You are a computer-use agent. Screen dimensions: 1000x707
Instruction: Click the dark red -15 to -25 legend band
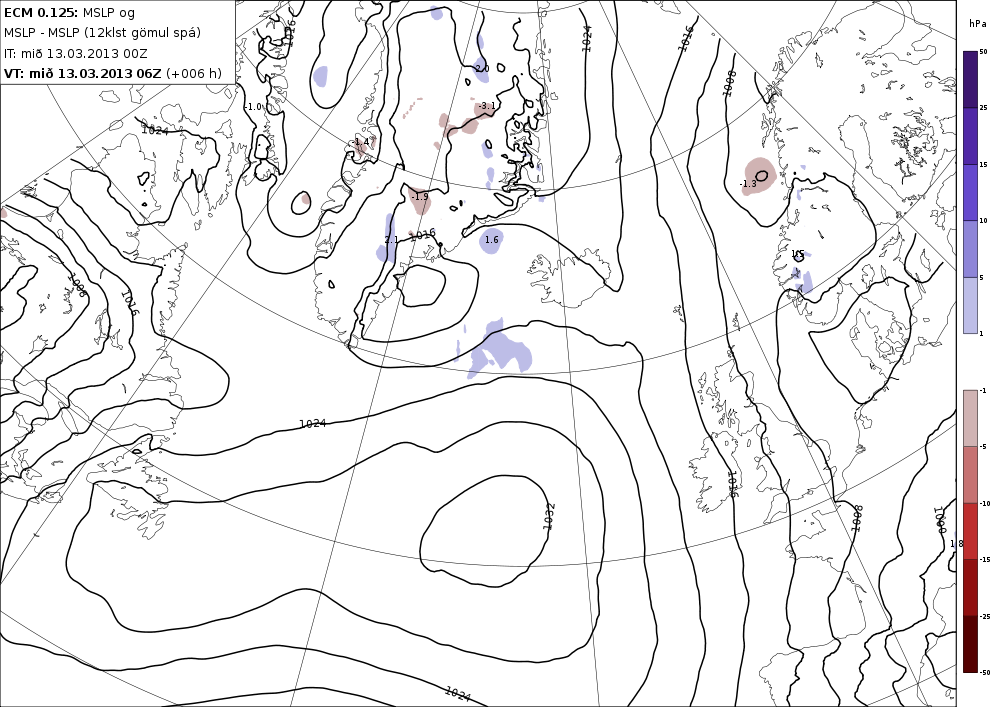(970, 587)
